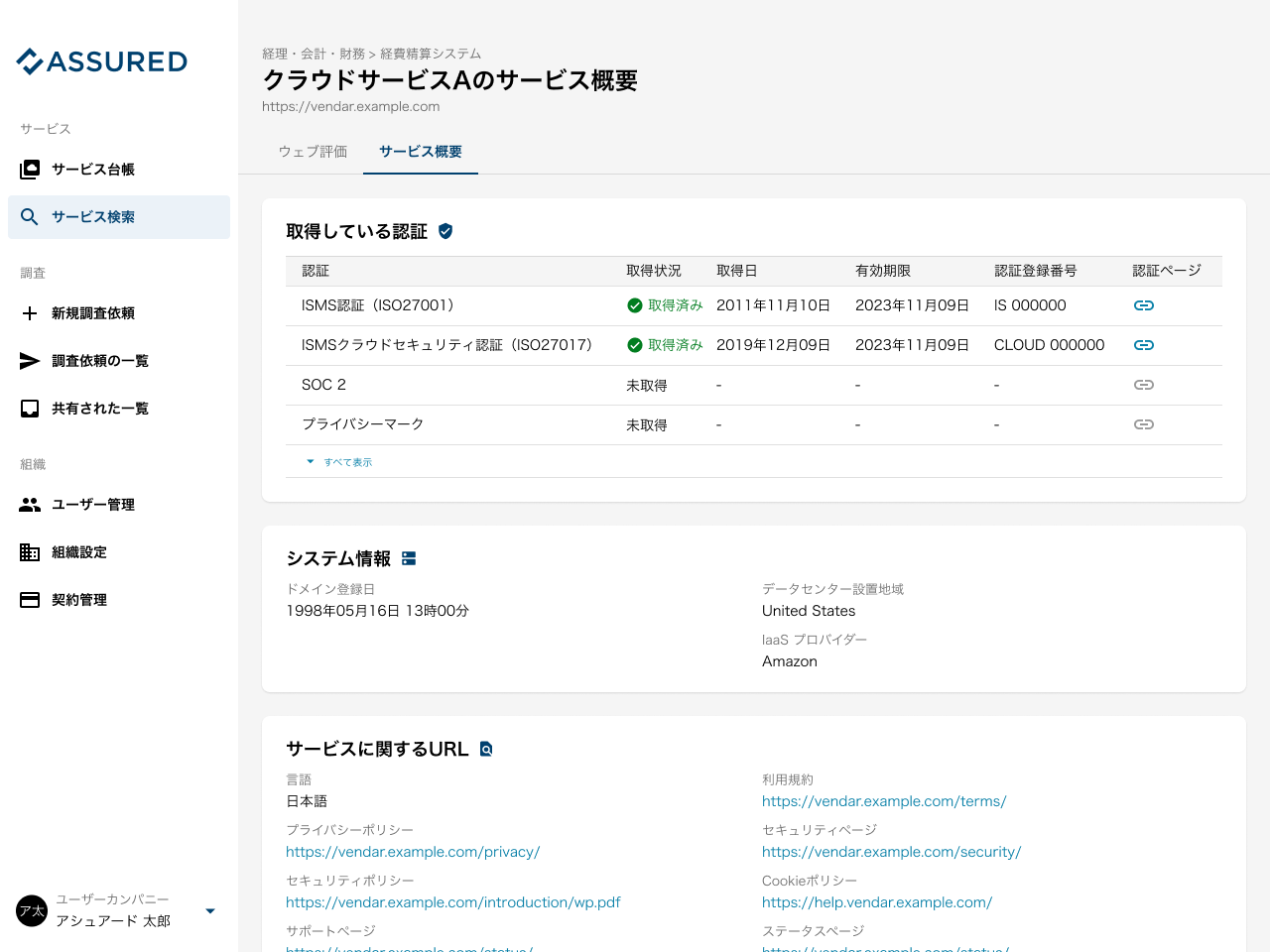Click the ア太 user avatar circle
1270x952 pixels.
tap(30, 910)
